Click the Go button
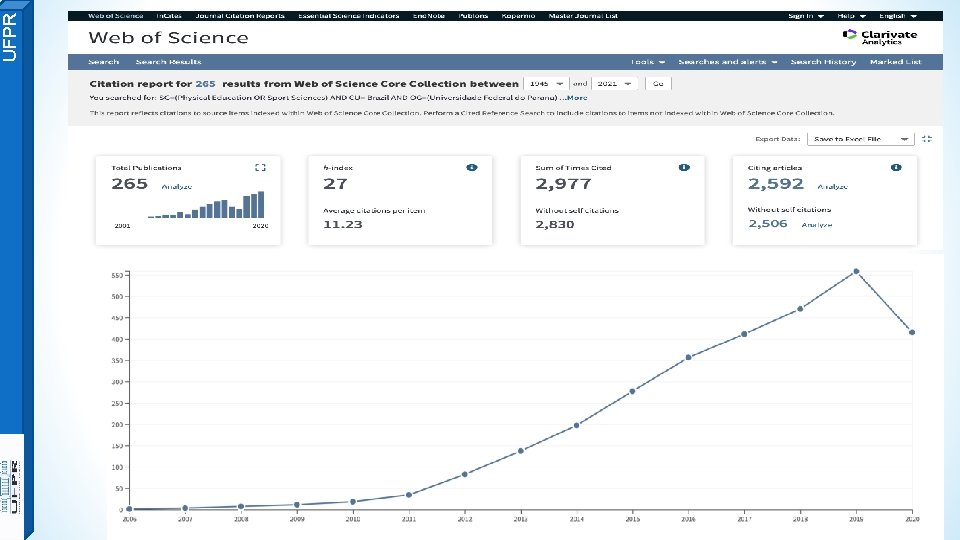 point(658,83)
